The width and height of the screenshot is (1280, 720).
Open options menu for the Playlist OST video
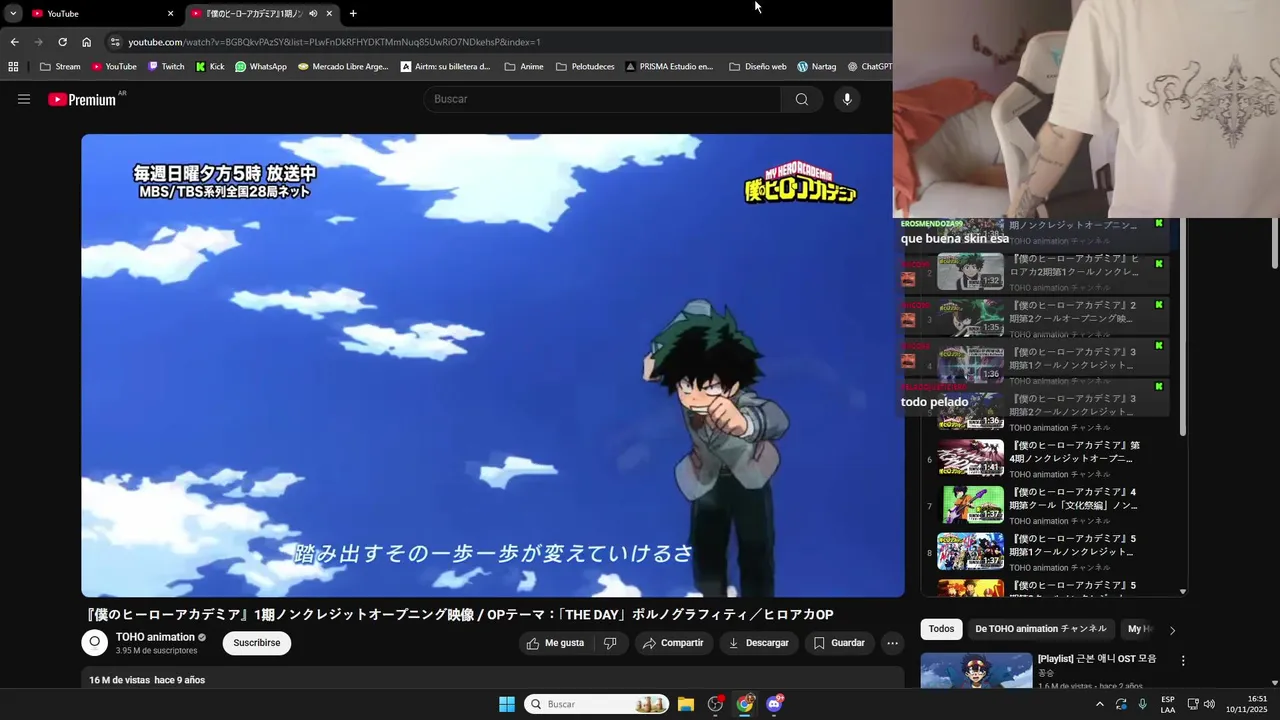coord(1183,661)
